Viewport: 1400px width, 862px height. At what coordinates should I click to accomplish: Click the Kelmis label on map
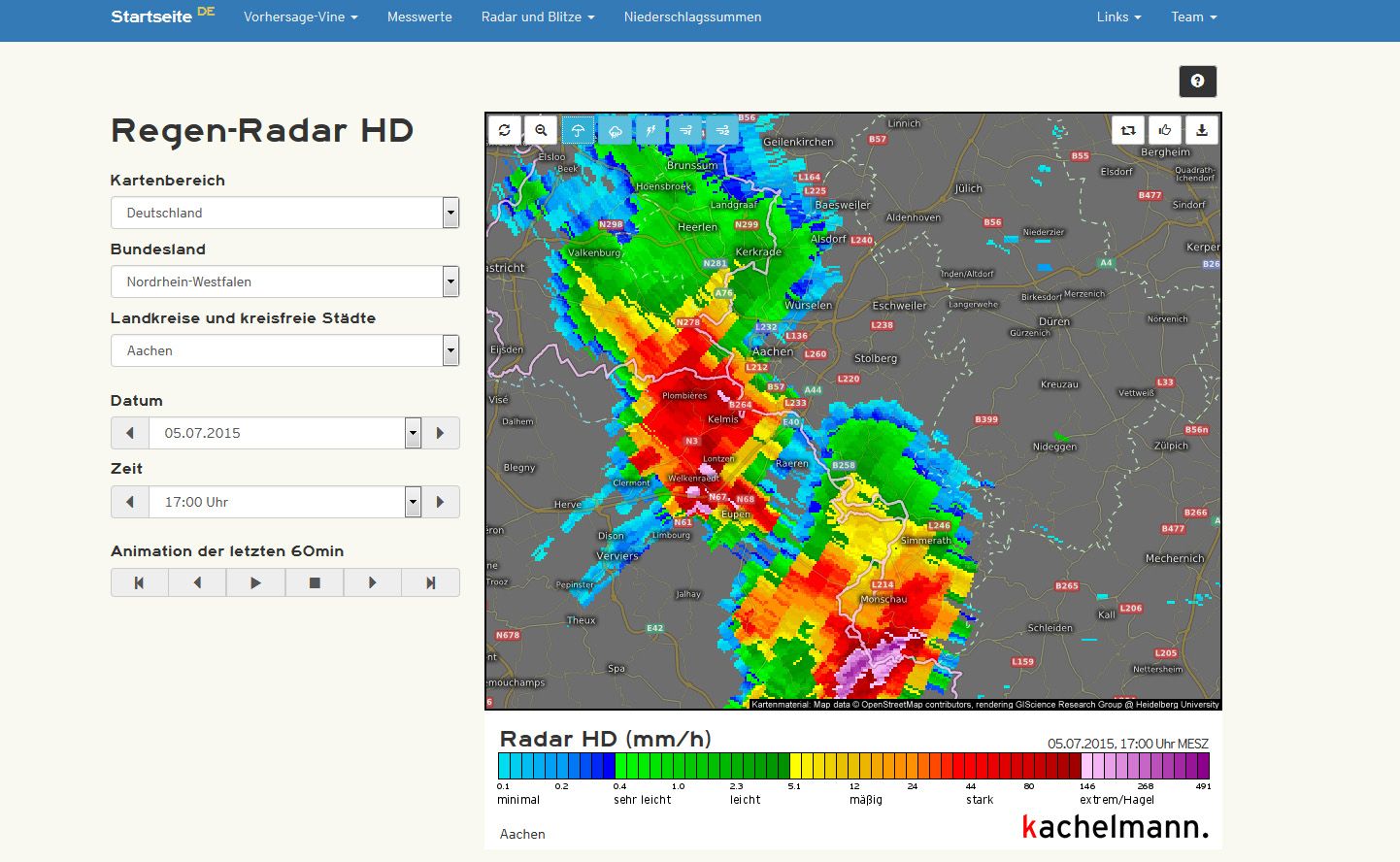[x=723, y=419]
